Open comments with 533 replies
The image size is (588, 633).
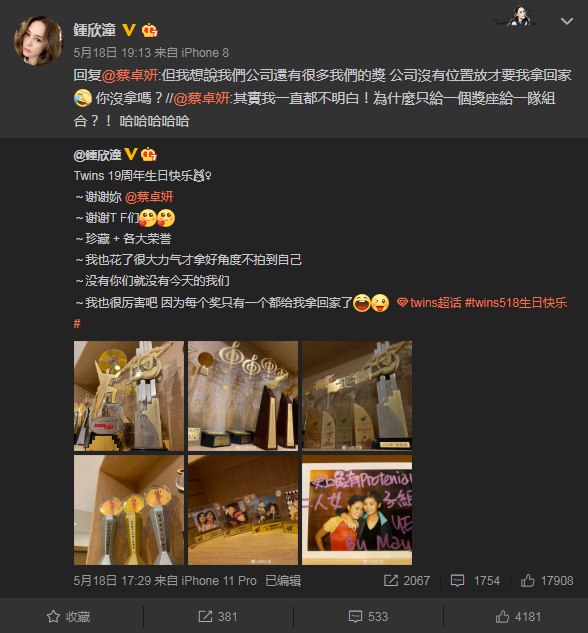[368, 616]
